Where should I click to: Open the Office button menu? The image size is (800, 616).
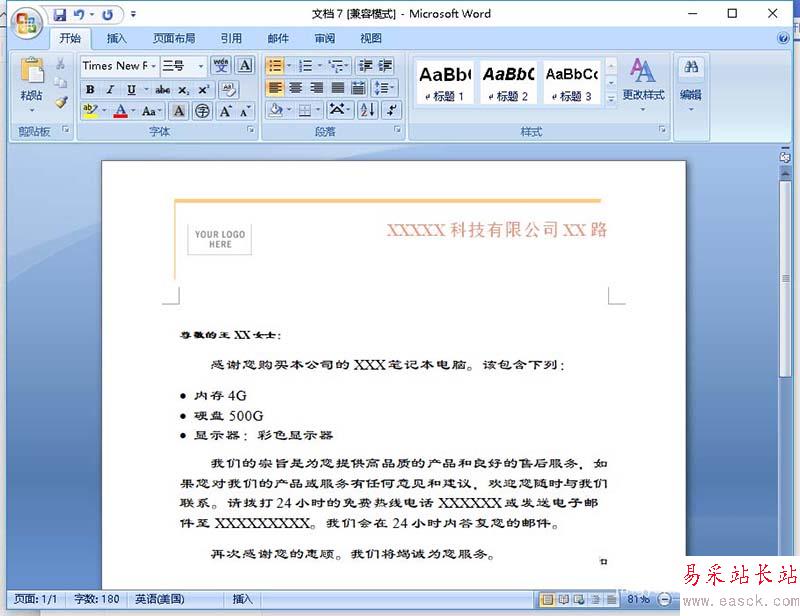coord(27,23)
